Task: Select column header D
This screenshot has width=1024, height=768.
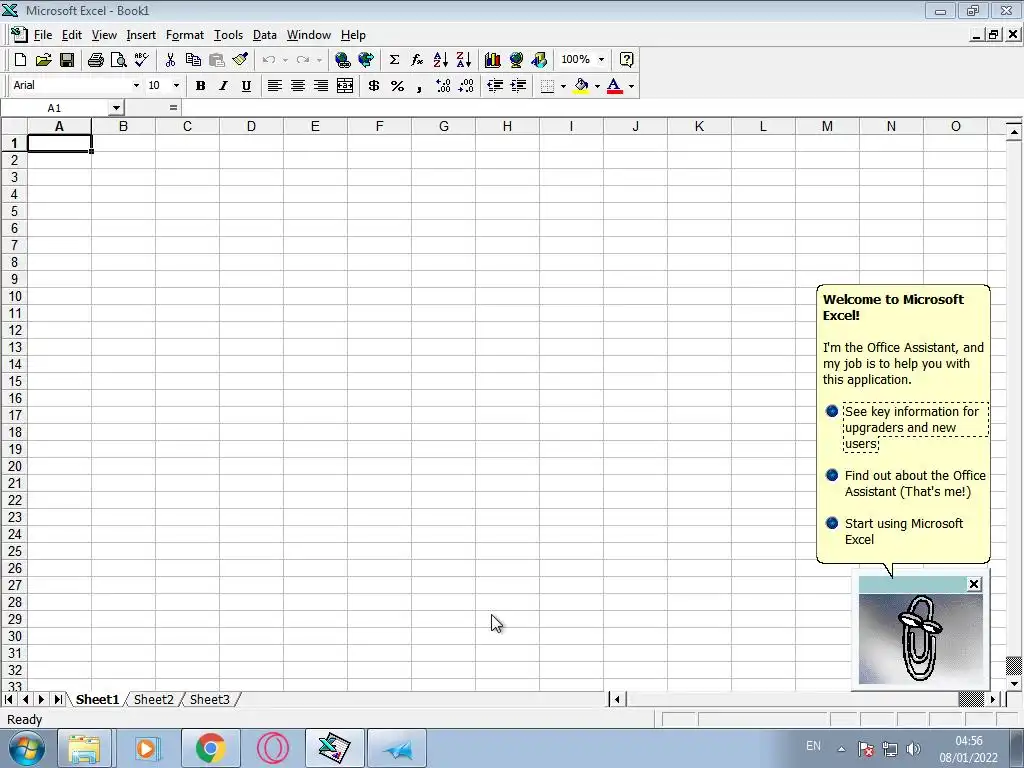Action: click(251, 127)
